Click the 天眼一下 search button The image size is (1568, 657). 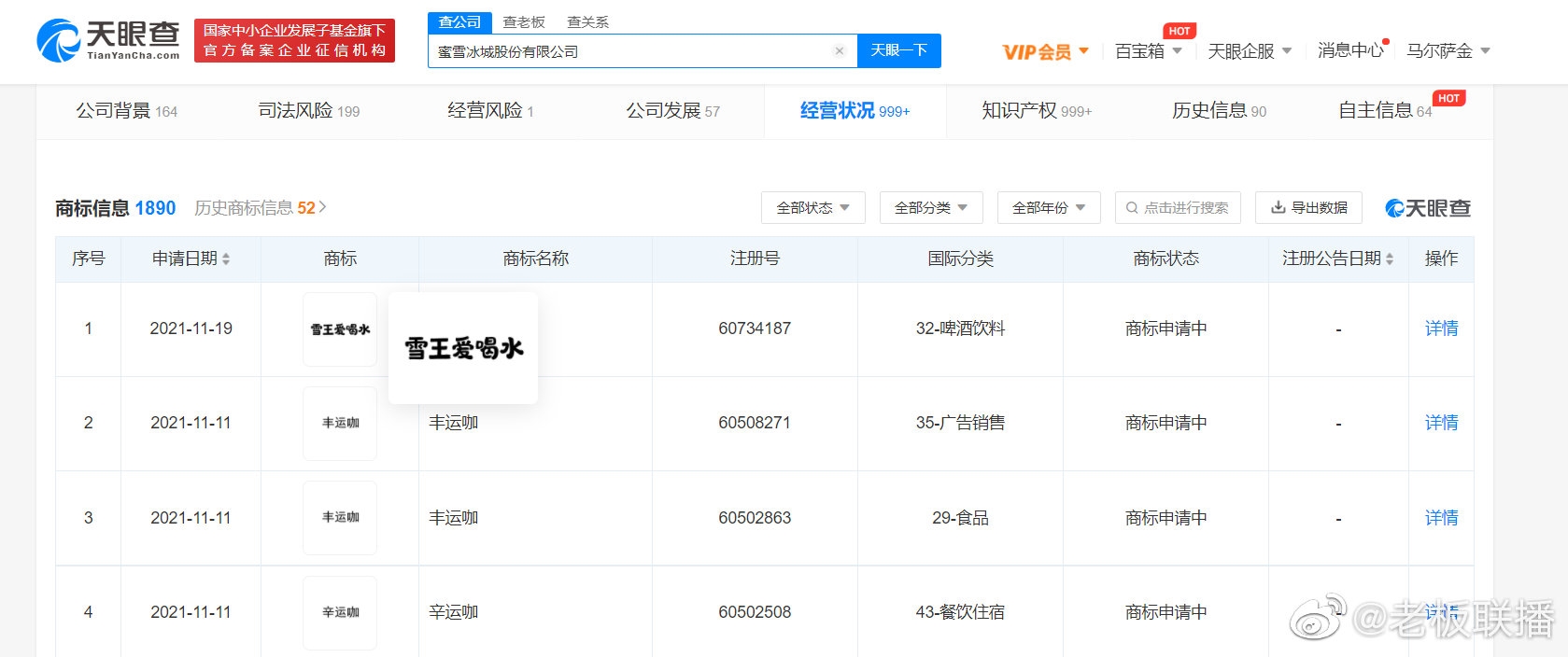898,50
